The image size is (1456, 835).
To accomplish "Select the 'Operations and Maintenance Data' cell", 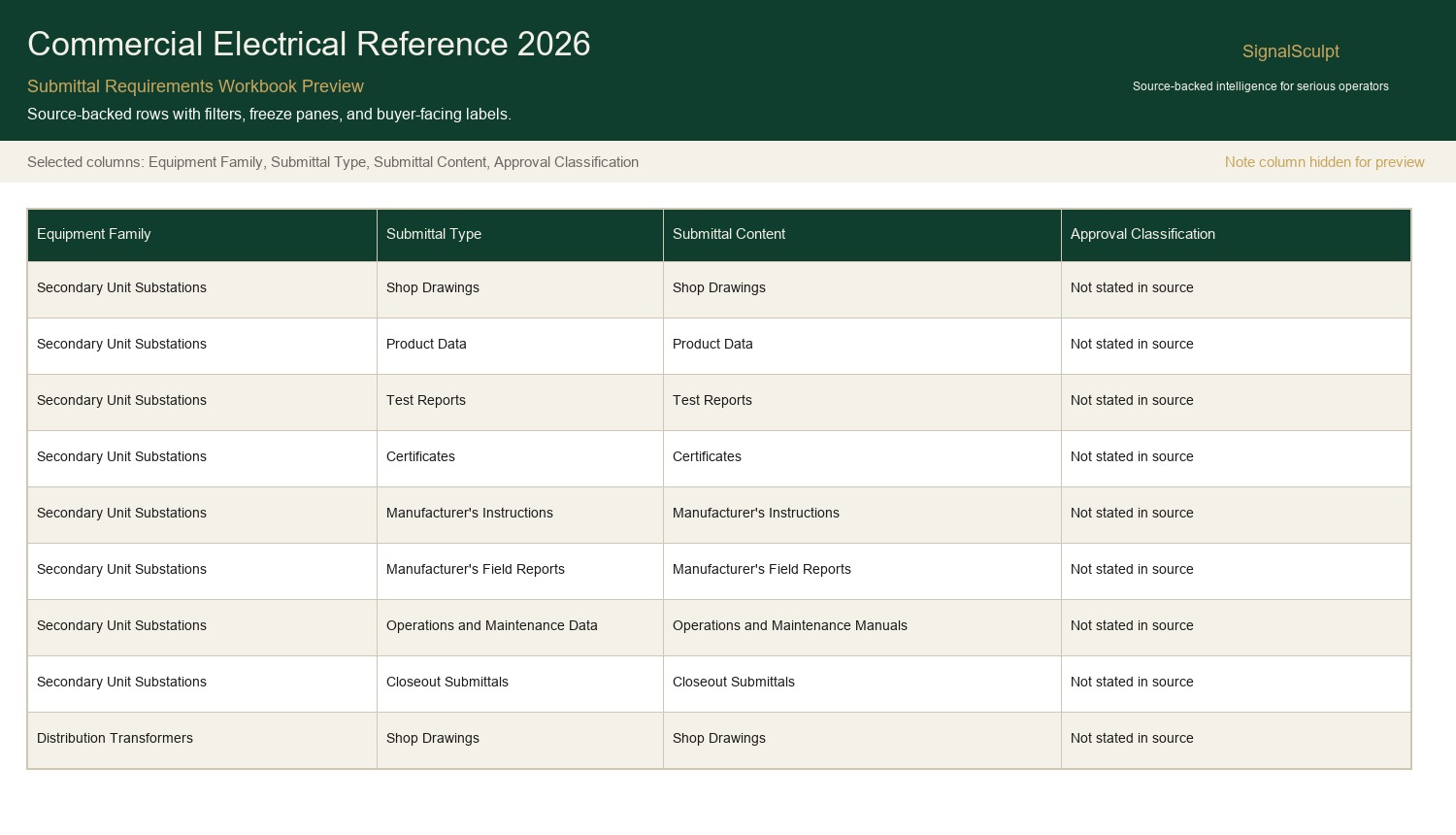I will (x=520, y=627).
